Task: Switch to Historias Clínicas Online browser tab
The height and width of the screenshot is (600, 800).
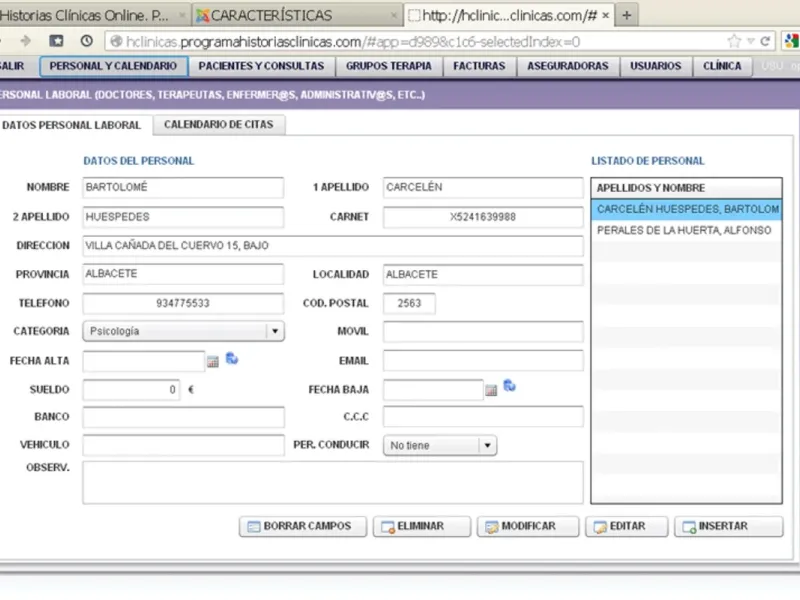Action: pyautogui.click(x=92, y=16)
